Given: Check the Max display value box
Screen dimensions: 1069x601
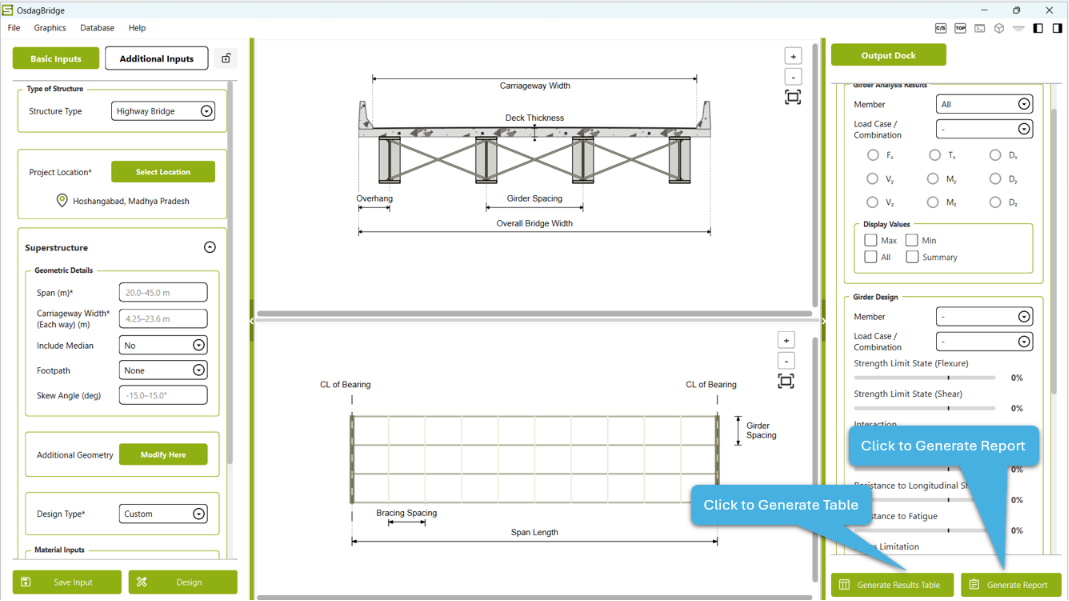Looking at the screenshot, I should (x=871, y=240).
